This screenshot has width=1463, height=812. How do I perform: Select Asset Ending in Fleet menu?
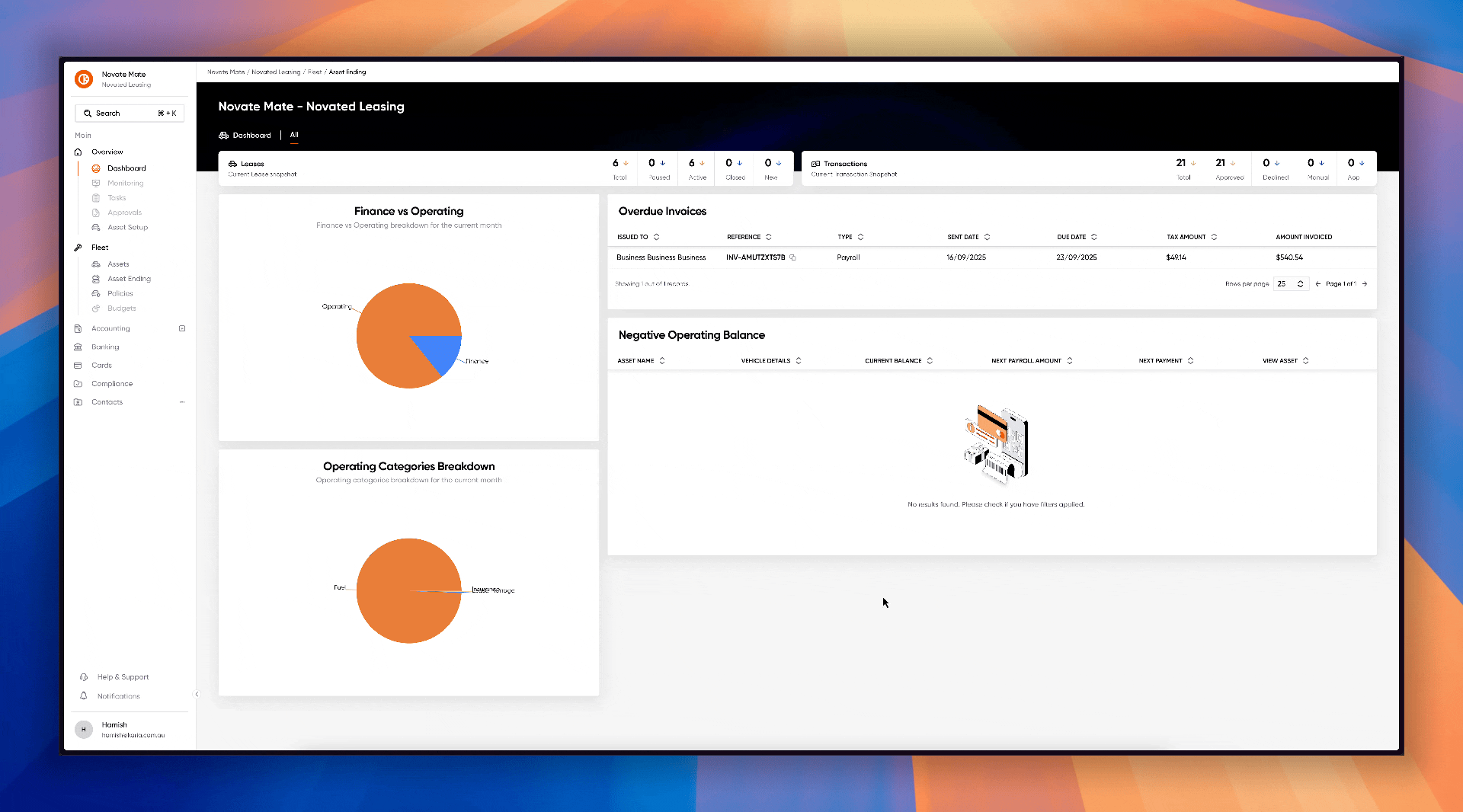(129, 279)
